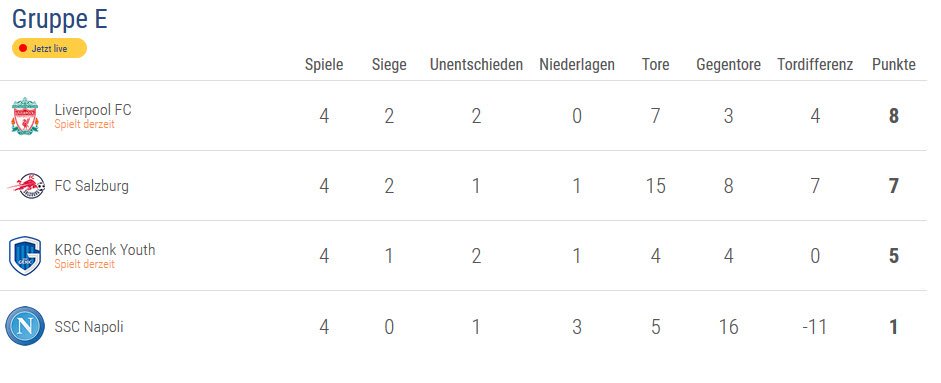Click the Jetzt live badge

(x=49, y=49)
